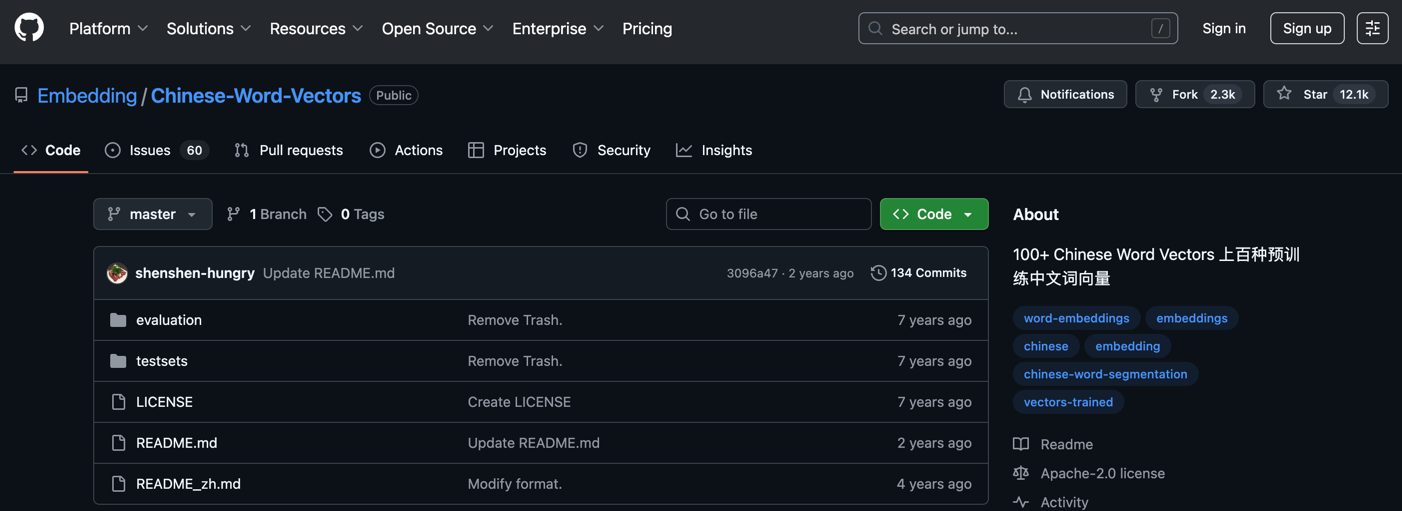
Task: Expand the green Code dropdown
Action: tap(933, 214)
